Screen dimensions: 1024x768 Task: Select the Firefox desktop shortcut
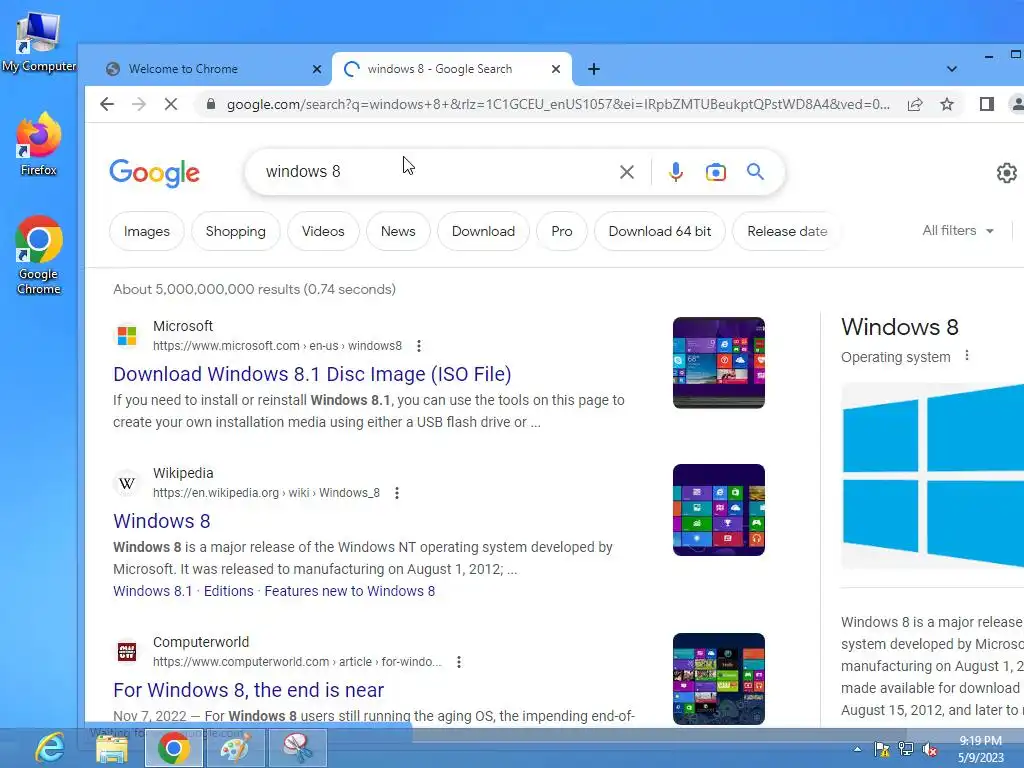coord(39,144)
